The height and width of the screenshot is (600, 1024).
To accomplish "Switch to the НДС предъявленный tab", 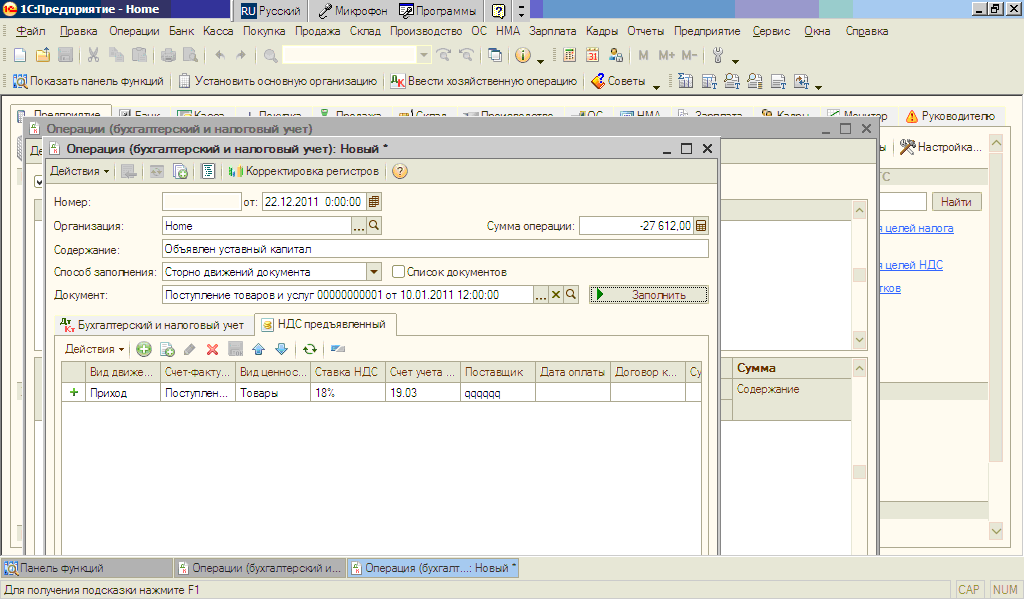I will (x=325, y=324).
